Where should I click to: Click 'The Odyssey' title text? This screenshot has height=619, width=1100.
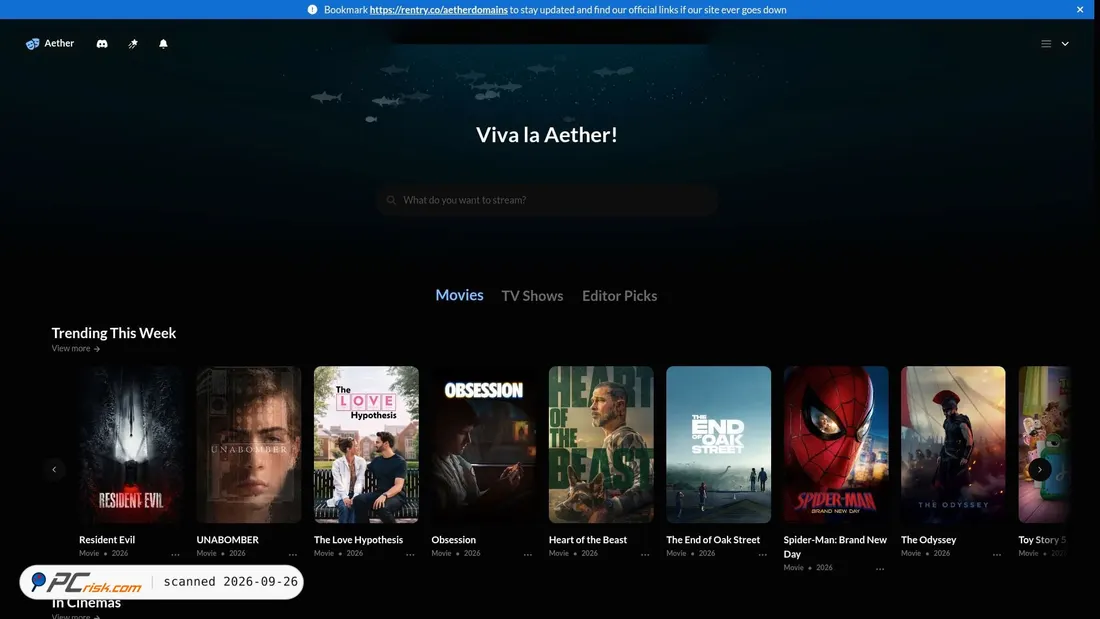(928, 540)
